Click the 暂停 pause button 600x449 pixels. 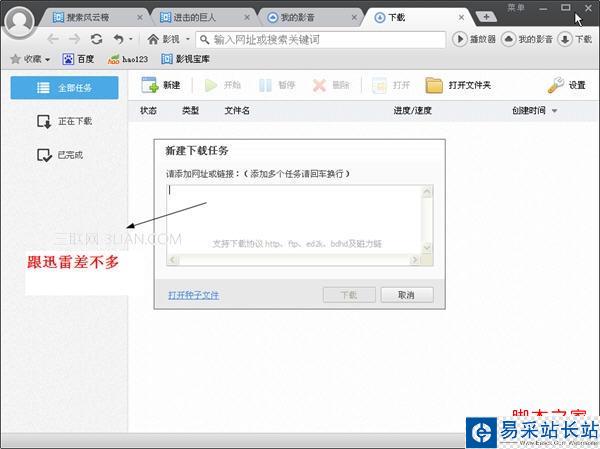[277, 85]
